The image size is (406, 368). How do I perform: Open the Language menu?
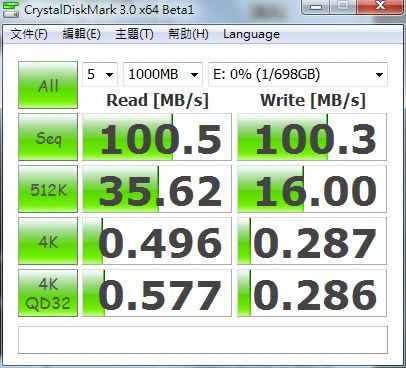point(251,34)
